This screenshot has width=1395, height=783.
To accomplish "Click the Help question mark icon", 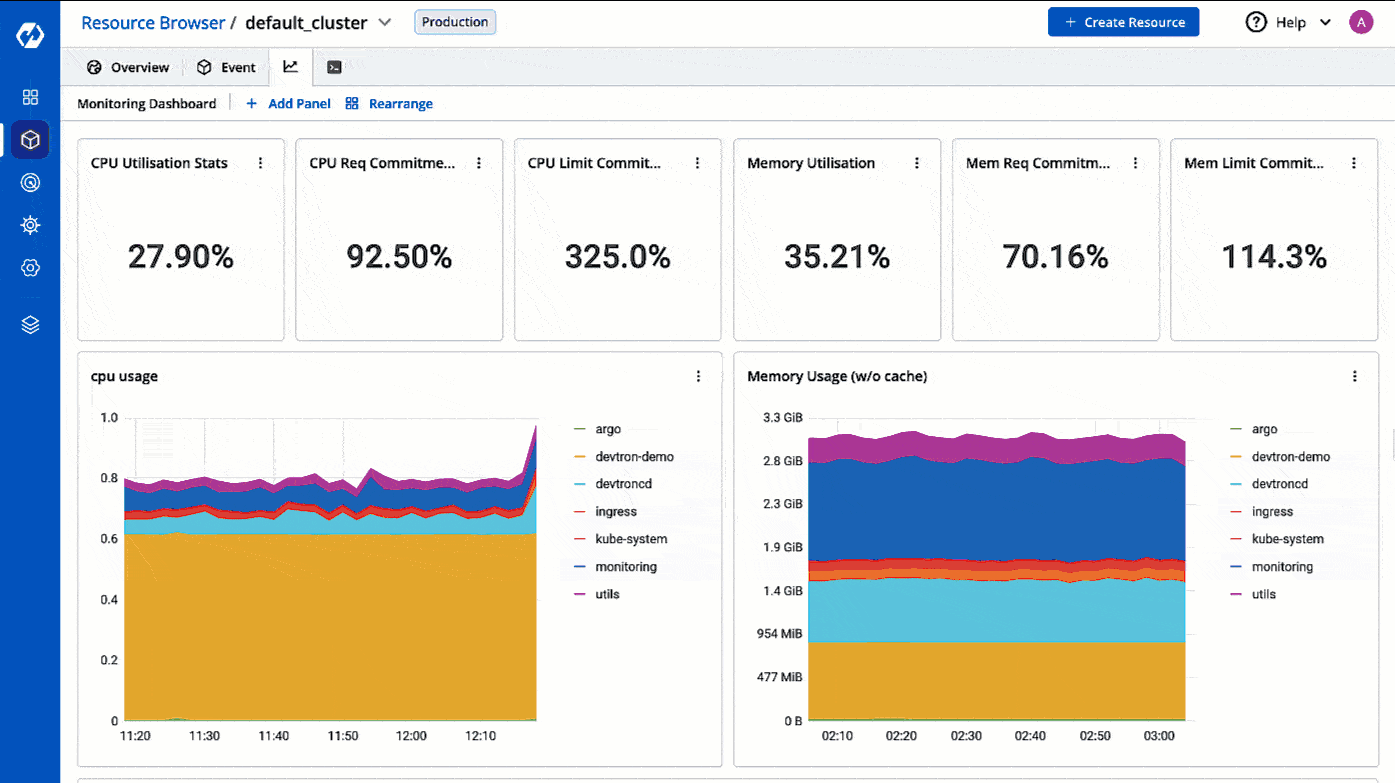I will point(1257,22).
